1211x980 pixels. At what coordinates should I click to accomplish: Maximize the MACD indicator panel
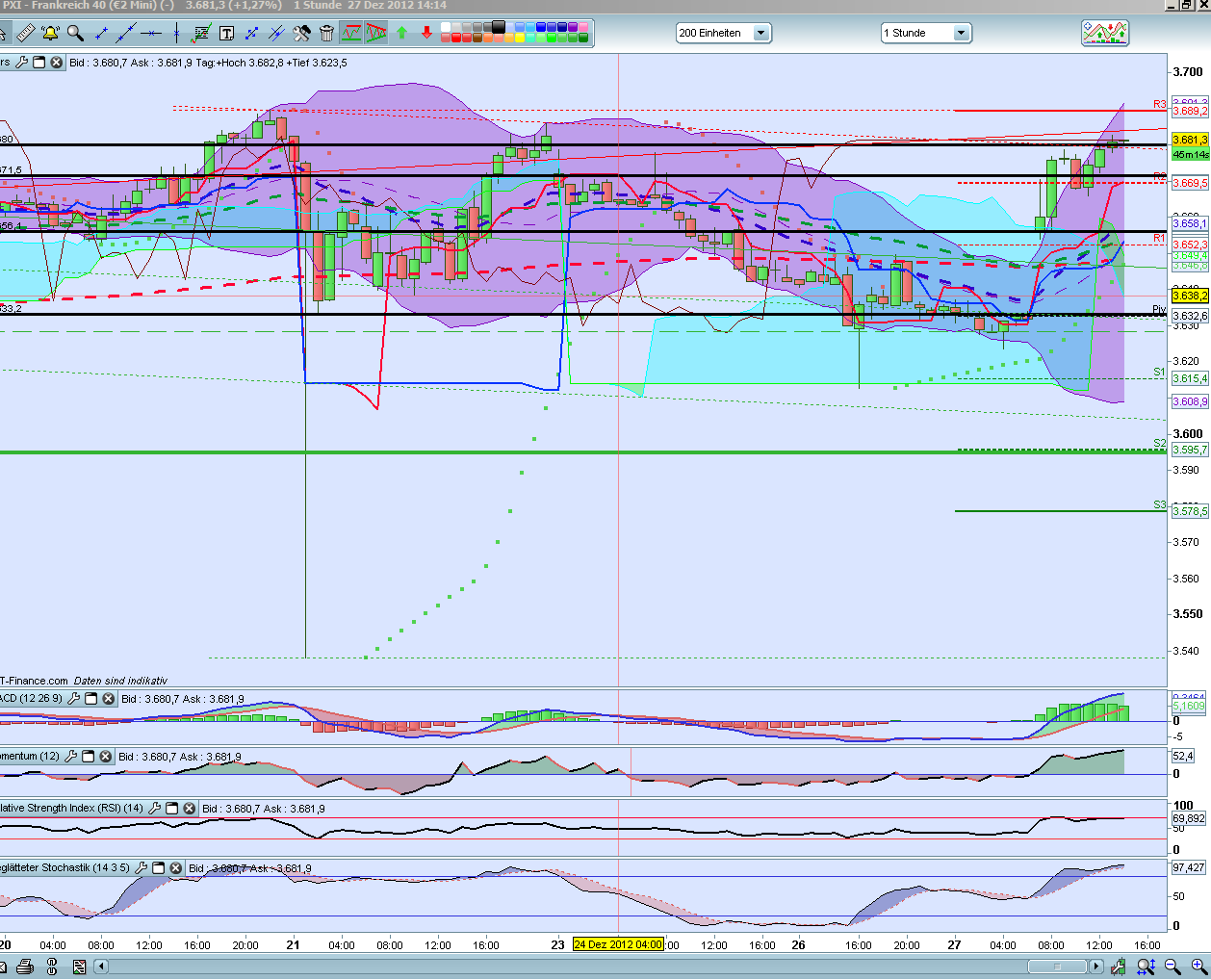(x=91, y=699)
